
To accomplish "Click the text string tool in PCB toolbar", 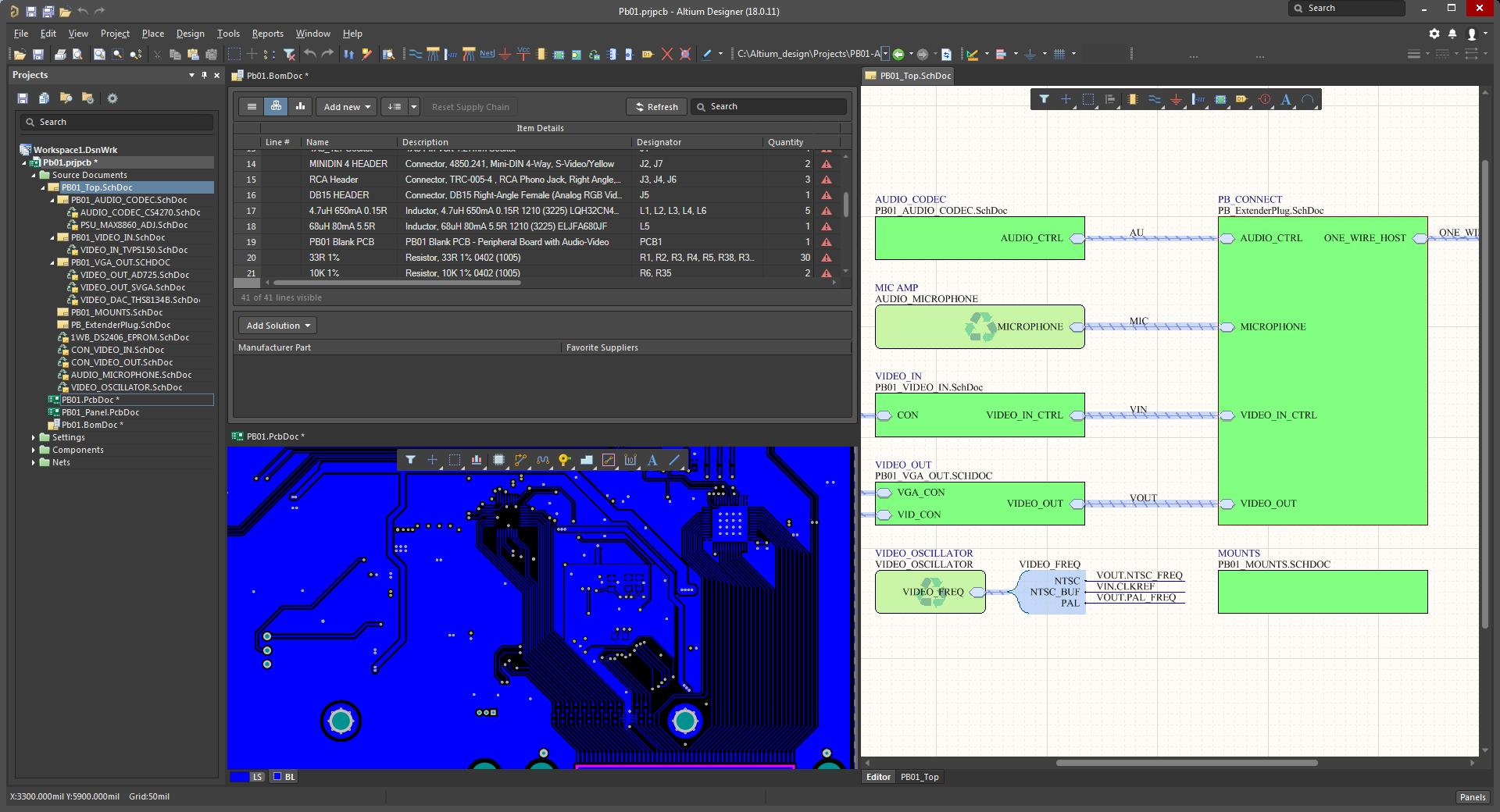I will pos(652,461).
